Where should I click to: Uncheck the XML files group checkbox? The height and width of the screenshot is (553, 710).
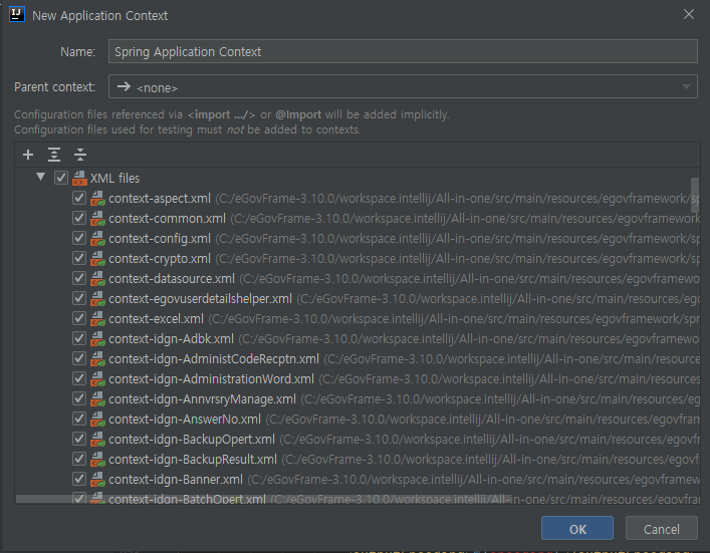(x=61, y=178)
